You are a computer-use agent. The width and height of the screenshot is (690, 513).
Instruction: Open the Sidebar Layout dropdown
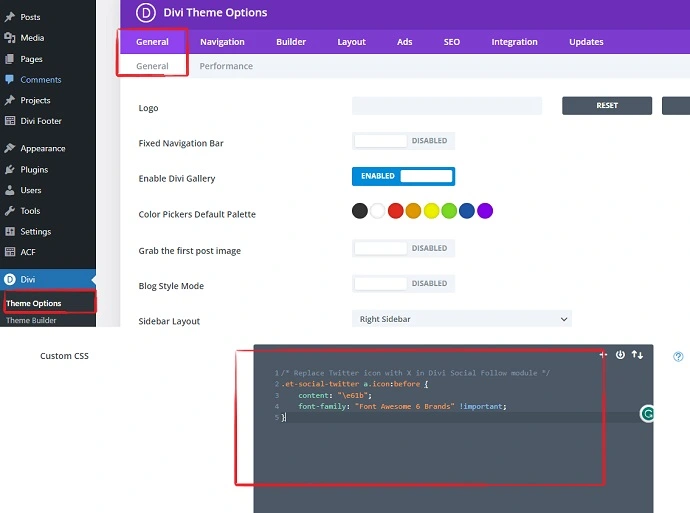pyautogui.click(x=462, y=319)
